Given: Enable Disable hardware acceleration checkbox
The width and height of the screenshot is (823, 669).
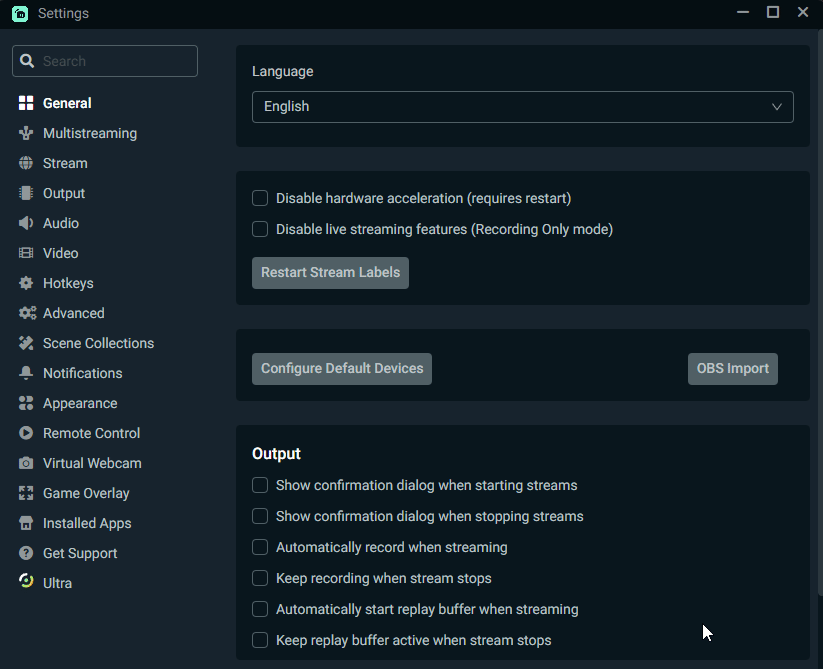Looking at the screenshot, I should [x=260, y=198].
